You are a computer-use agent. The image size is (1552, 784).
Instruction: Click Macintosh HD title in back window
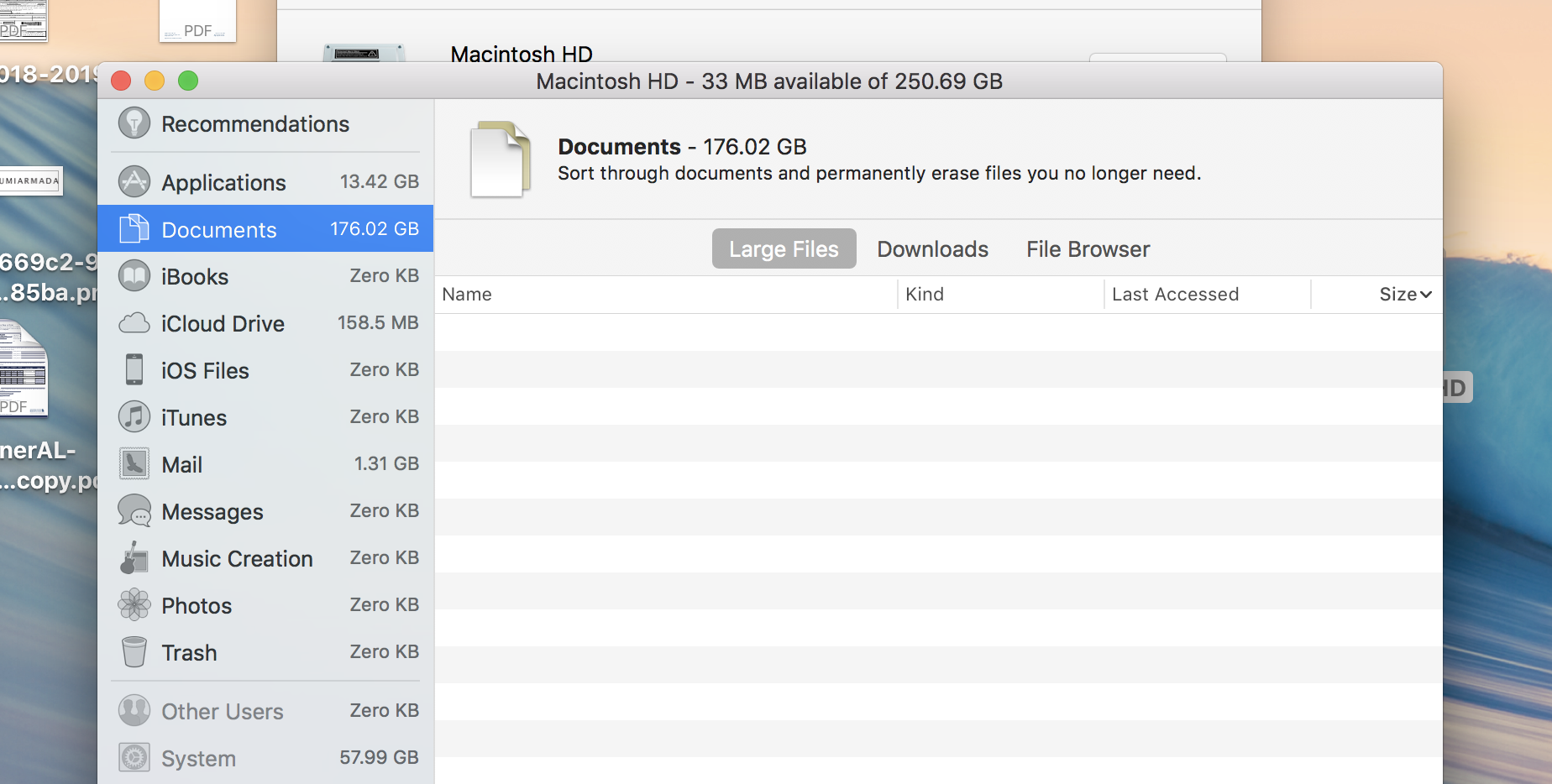click(x=522, y=54)
